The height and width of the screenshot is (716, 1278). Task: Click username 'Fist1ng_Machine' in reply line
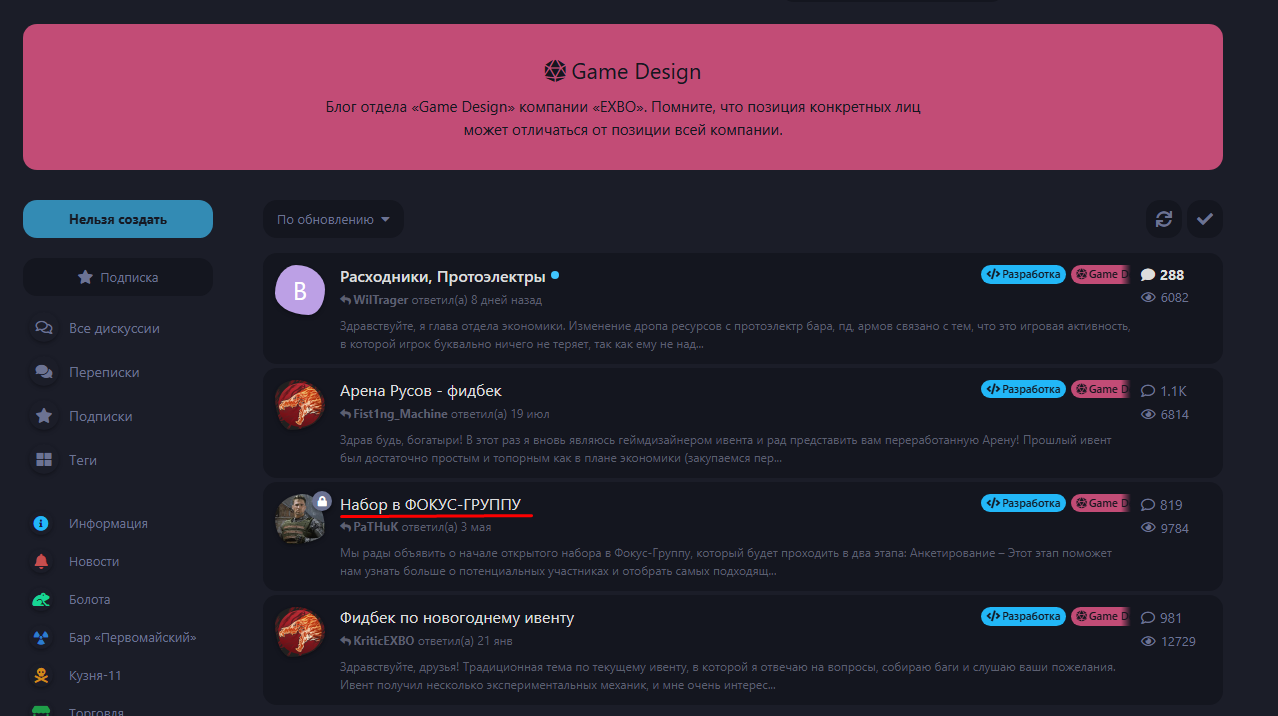400,414
